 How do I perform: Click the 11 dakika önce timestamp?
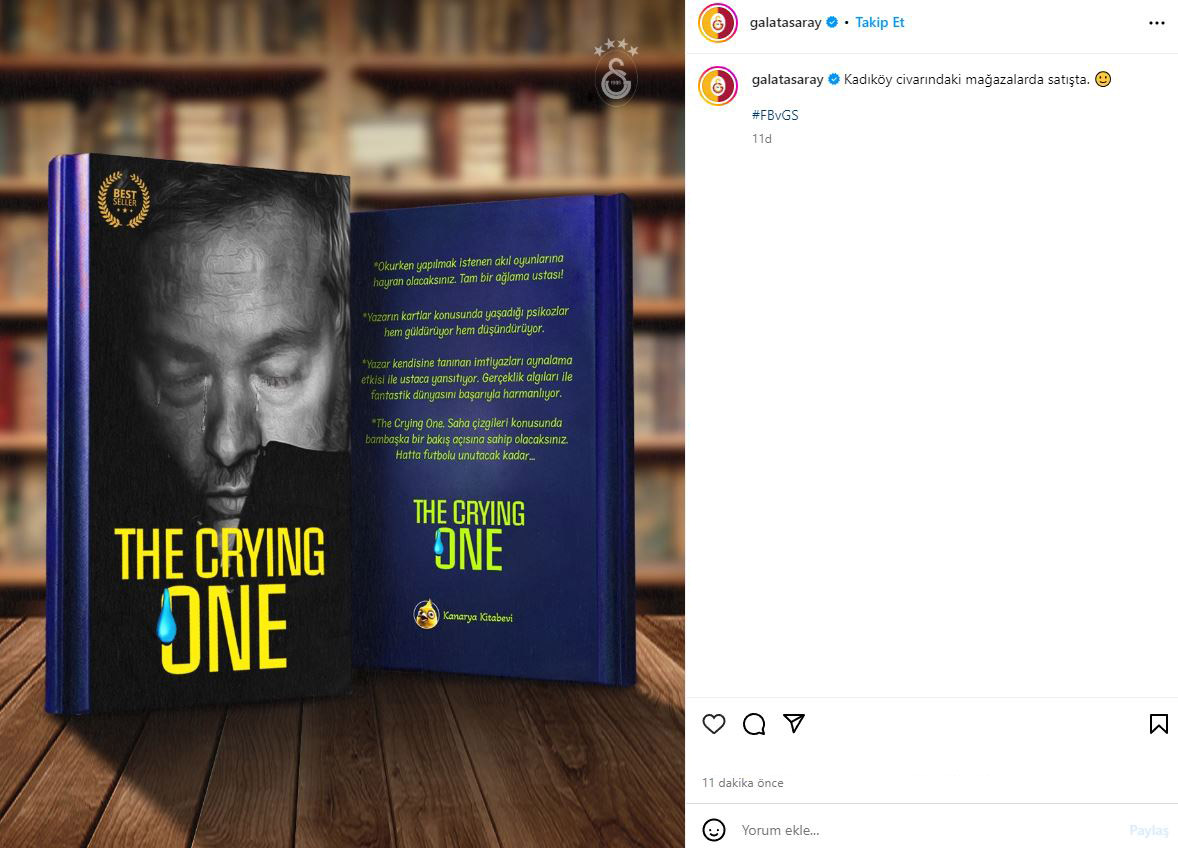pos(742,783)
